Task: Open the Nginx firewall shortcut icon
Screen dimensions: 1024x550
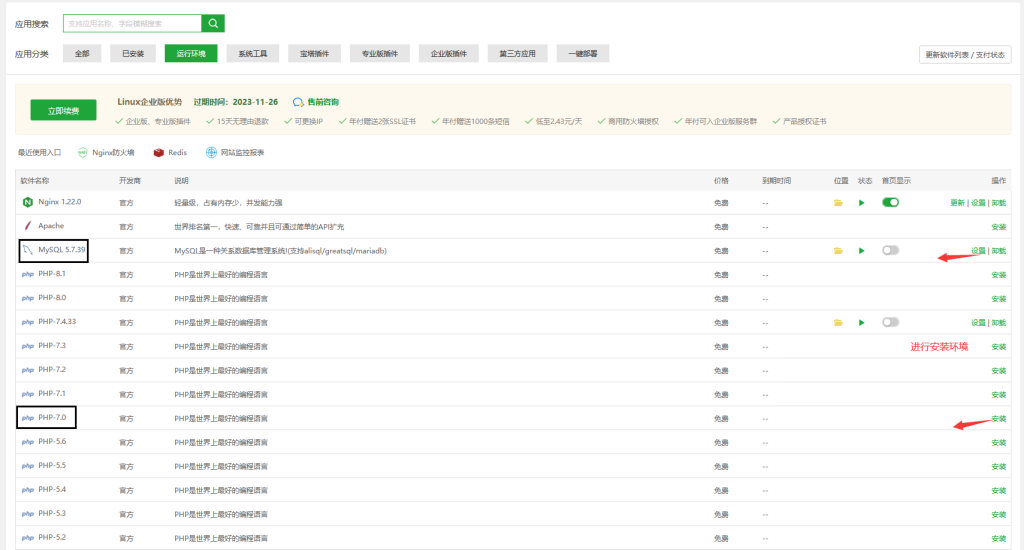Action: coord(82,153)
